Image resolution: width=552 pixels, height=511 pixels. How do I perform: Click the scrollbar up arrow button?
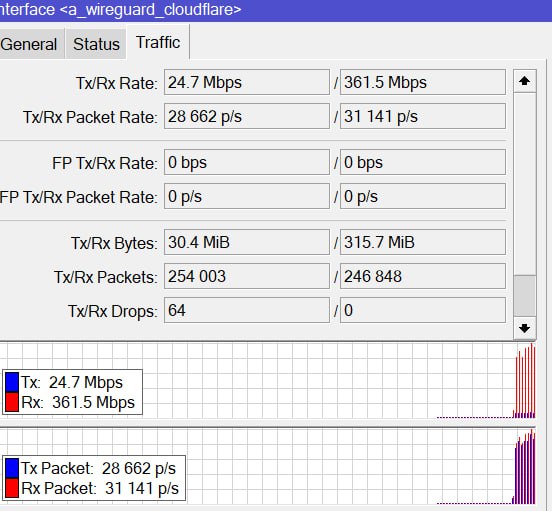[525, 81]
